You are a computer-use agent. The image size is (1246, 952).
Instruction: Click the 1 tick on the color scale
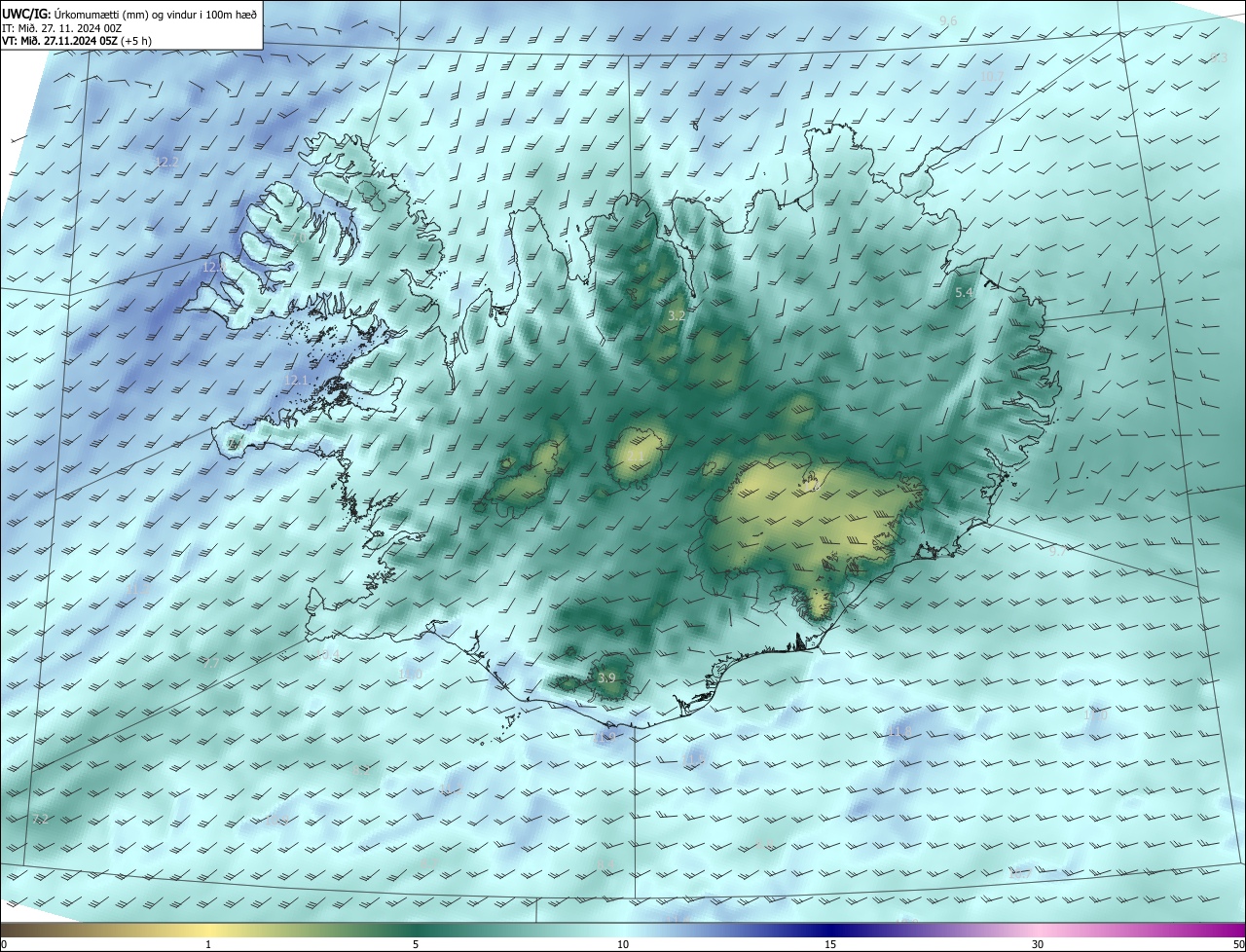tap(208, 944)
